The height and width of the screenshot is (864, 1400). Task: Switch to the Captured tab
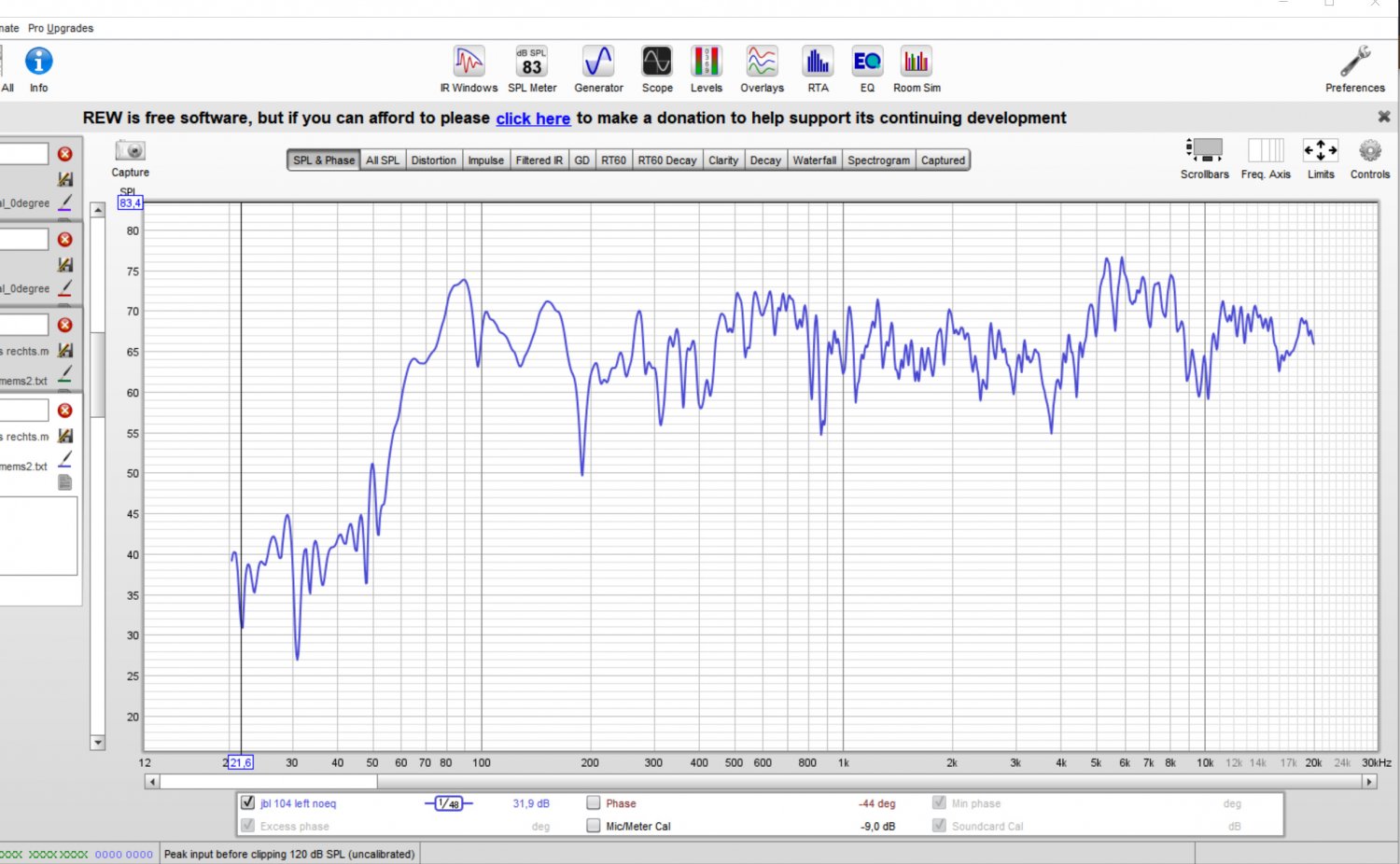944,160
